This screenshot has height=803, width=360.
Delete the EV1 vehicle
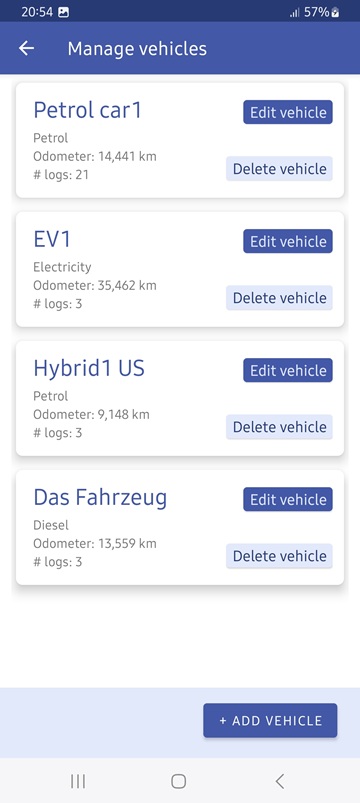(x=280, y=298)
